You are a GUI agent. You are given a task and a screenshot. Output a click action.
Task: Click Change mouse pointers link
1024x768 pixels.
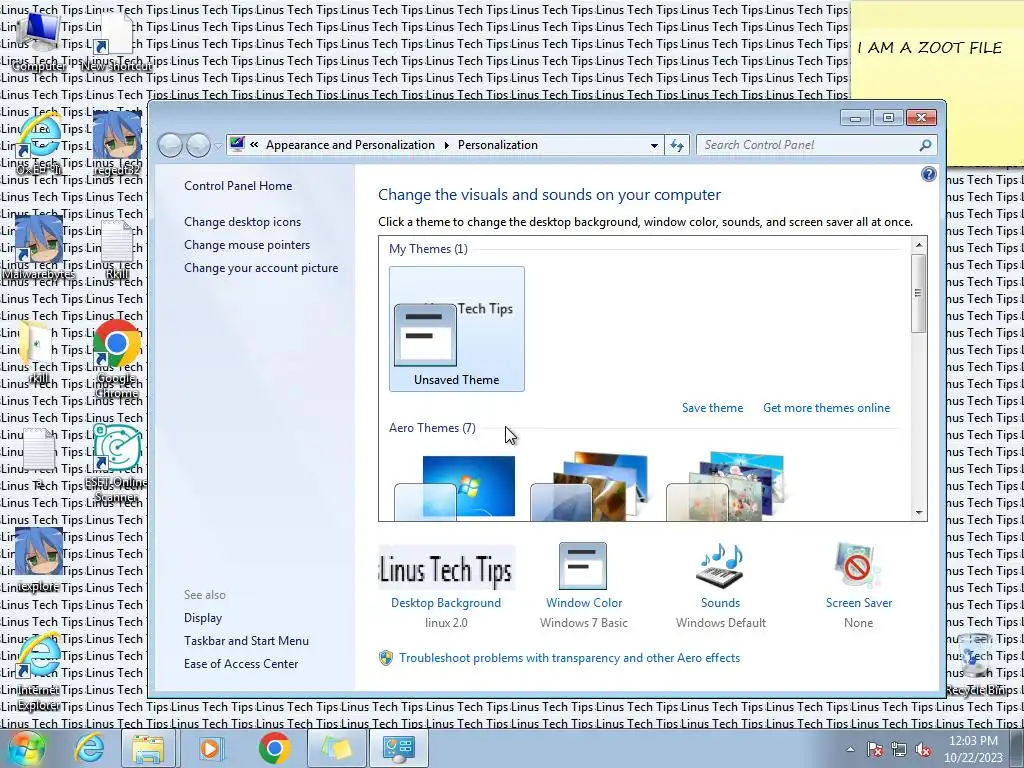point(247,244)
